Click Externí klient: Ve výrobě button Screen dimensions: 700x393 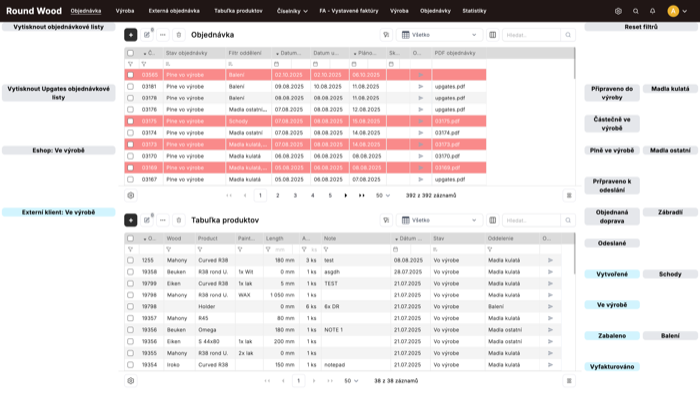[x=58, y=212]
